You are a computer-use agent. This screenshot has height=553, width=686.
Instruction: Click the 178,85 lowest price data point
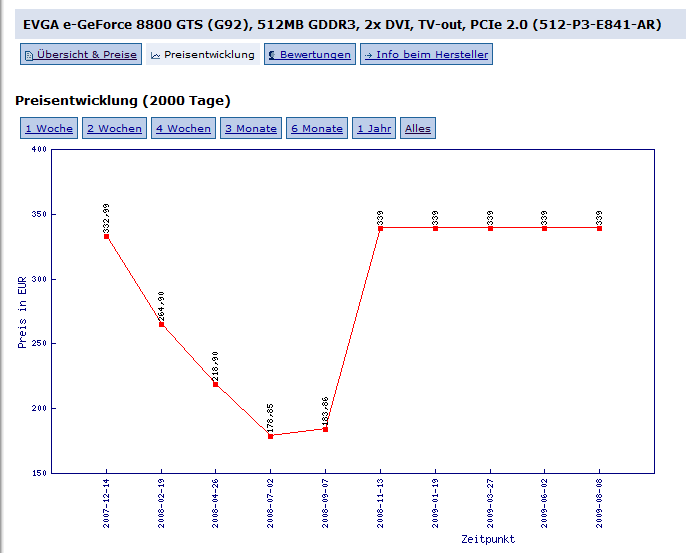point(270,436)
